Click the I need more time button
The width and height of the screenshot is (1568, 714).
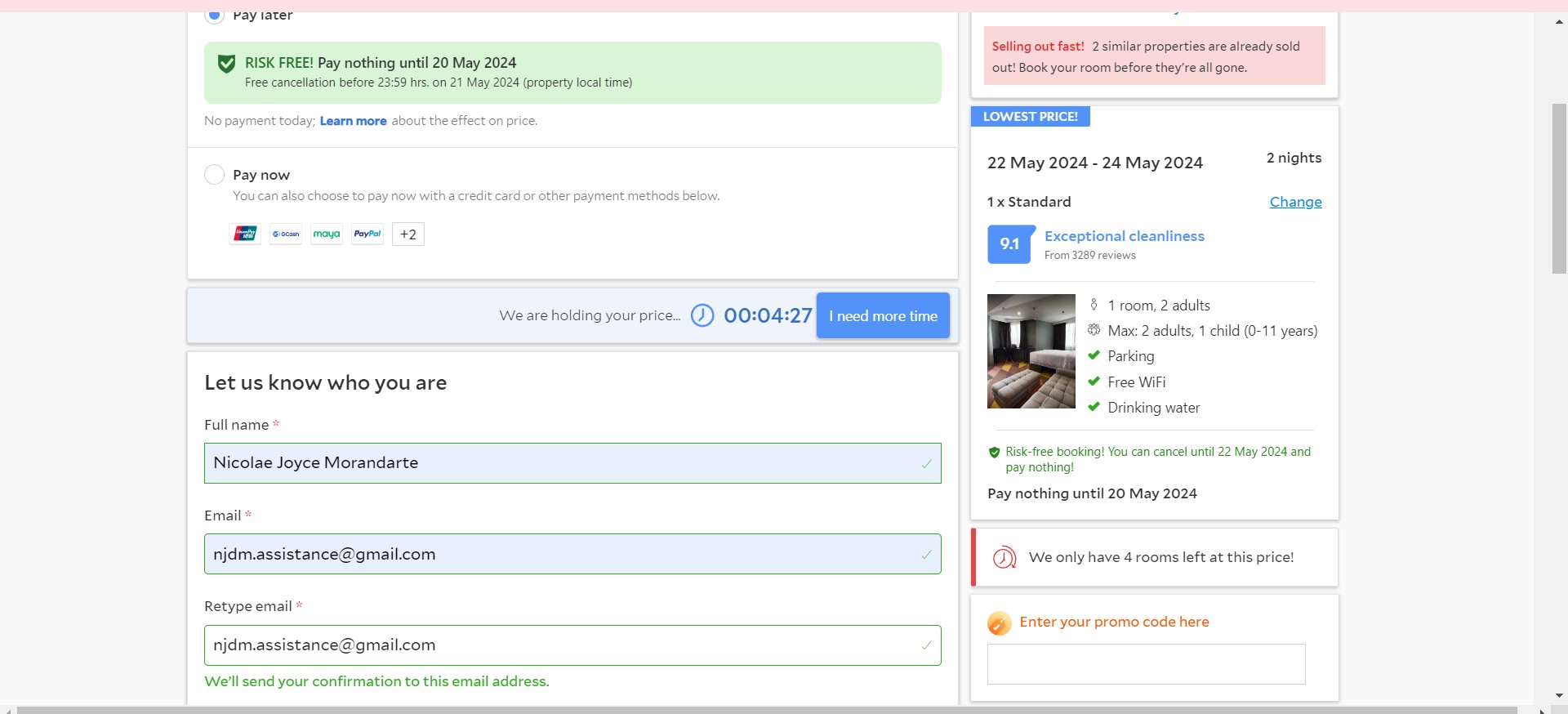click(x=883, y=315)
